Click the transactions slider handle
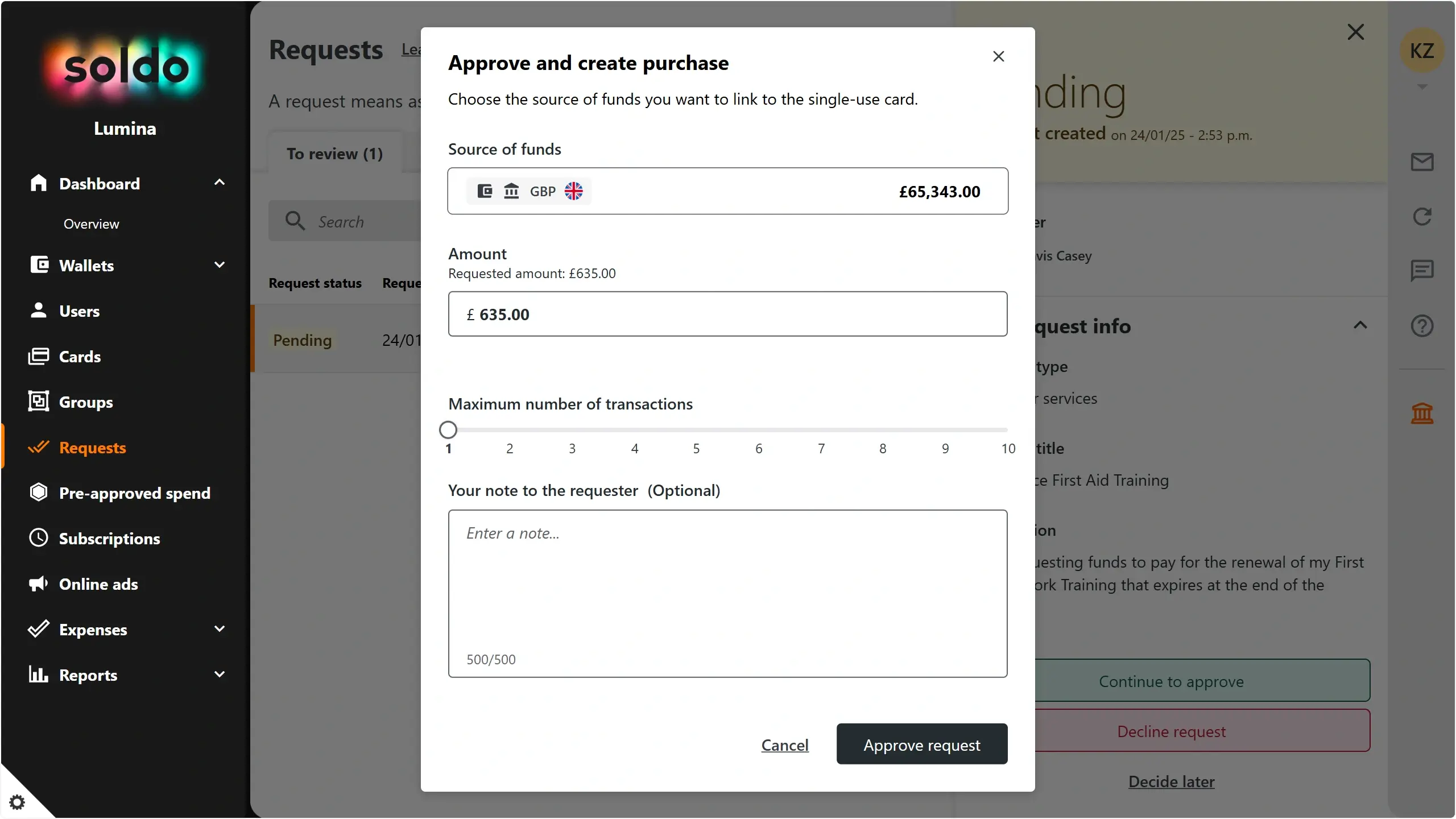This screenshot has width=1456, height=819. (448, 429)
